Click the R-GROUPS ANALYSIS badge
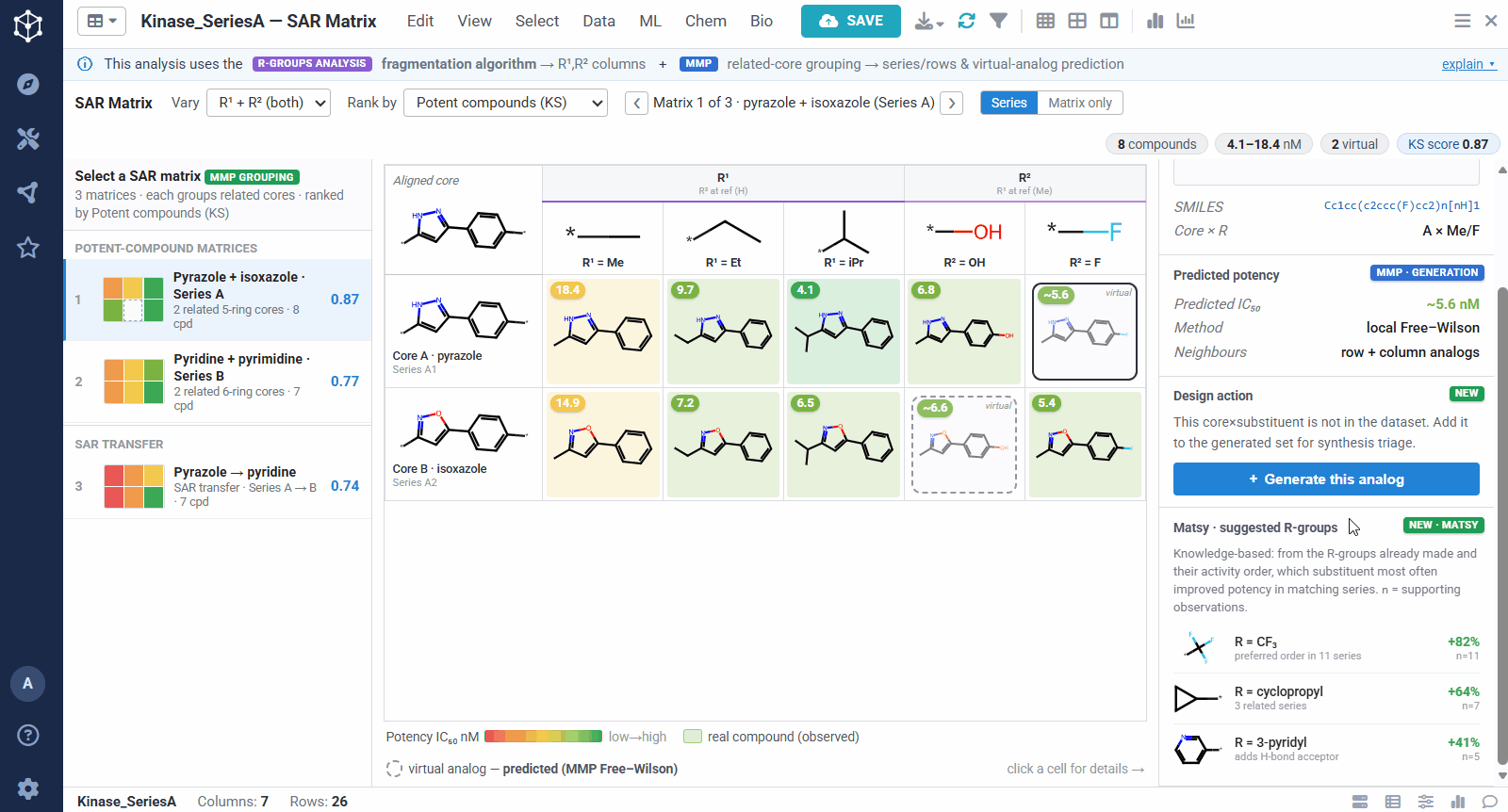The image size is (1508, 812). pos(312,64)
